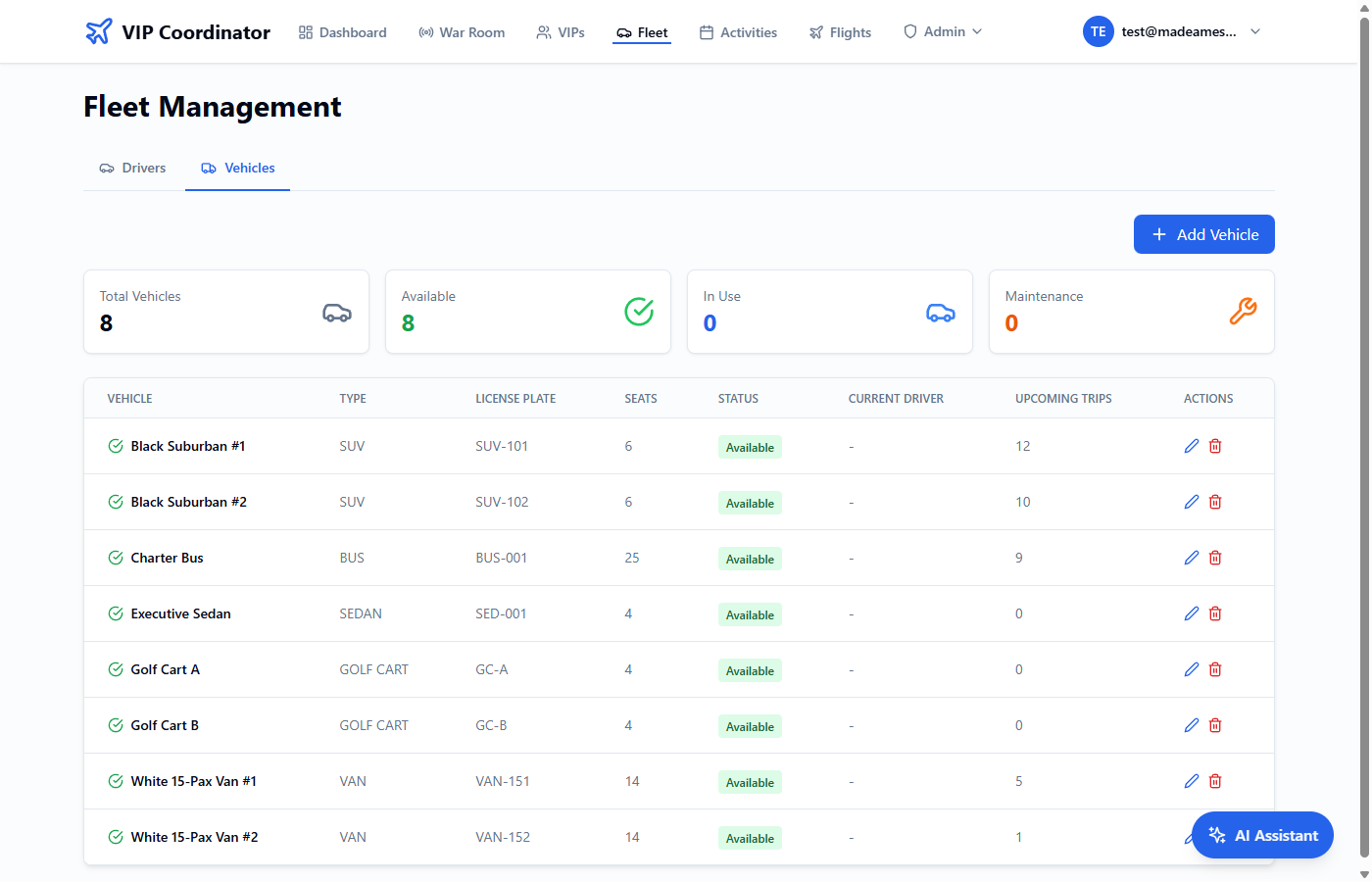This screenshot has height=882, width=1372.
Task: Click the Maintenance stats card
Action: tap(1131, 312)
